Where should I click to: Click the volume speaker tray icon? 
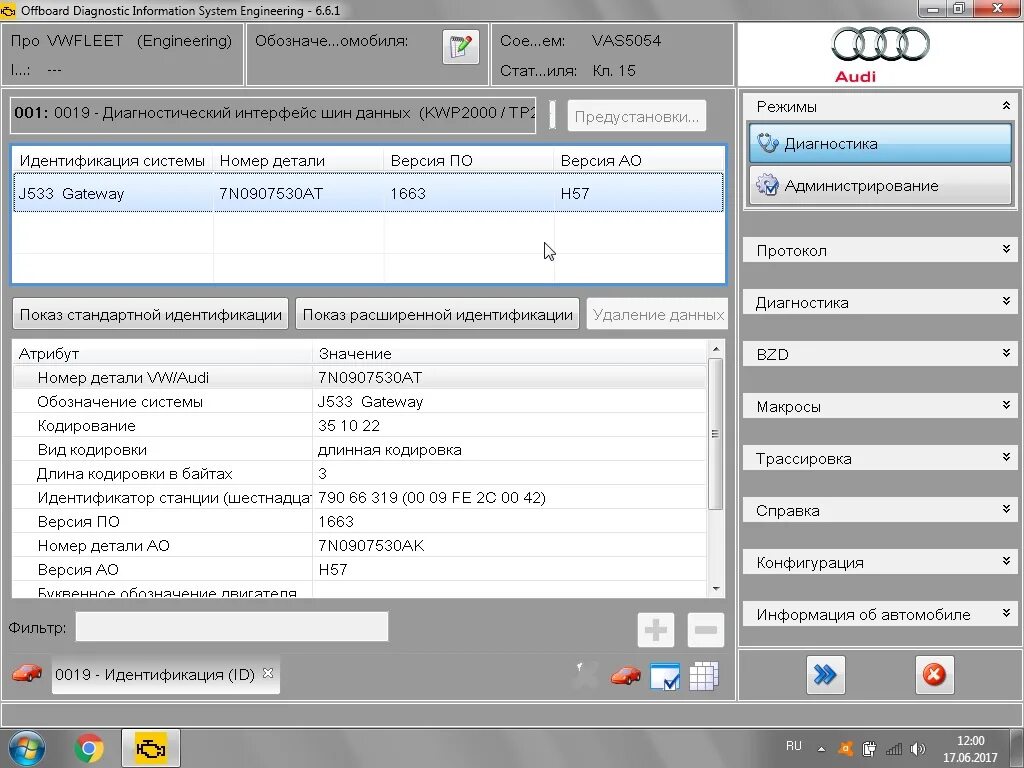(918, 749)
